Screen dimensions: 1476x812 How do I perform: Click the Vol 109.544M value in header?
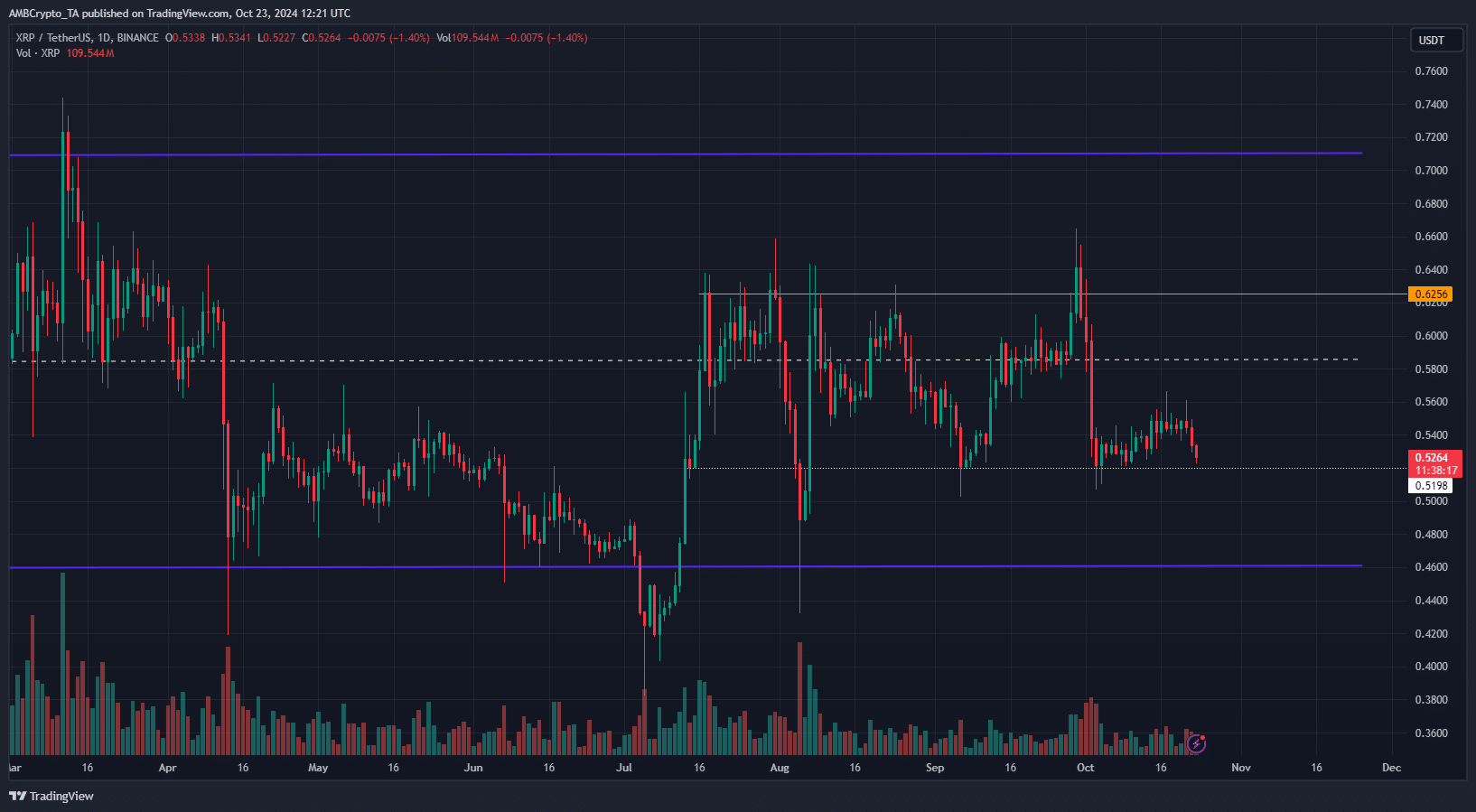point(467,38)
